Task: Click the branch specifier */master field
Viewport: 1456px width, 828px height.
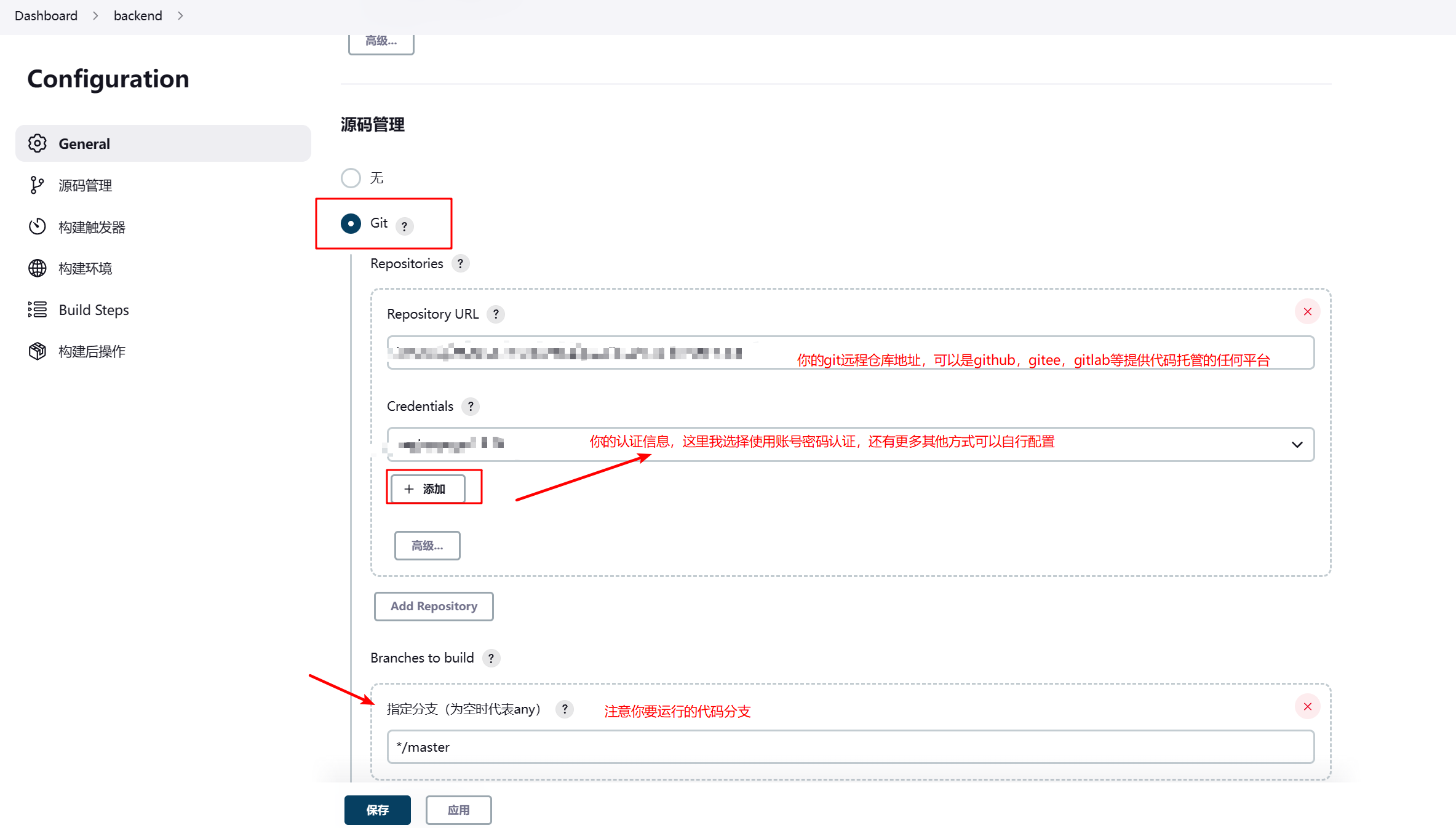Action: pos(850,747)
